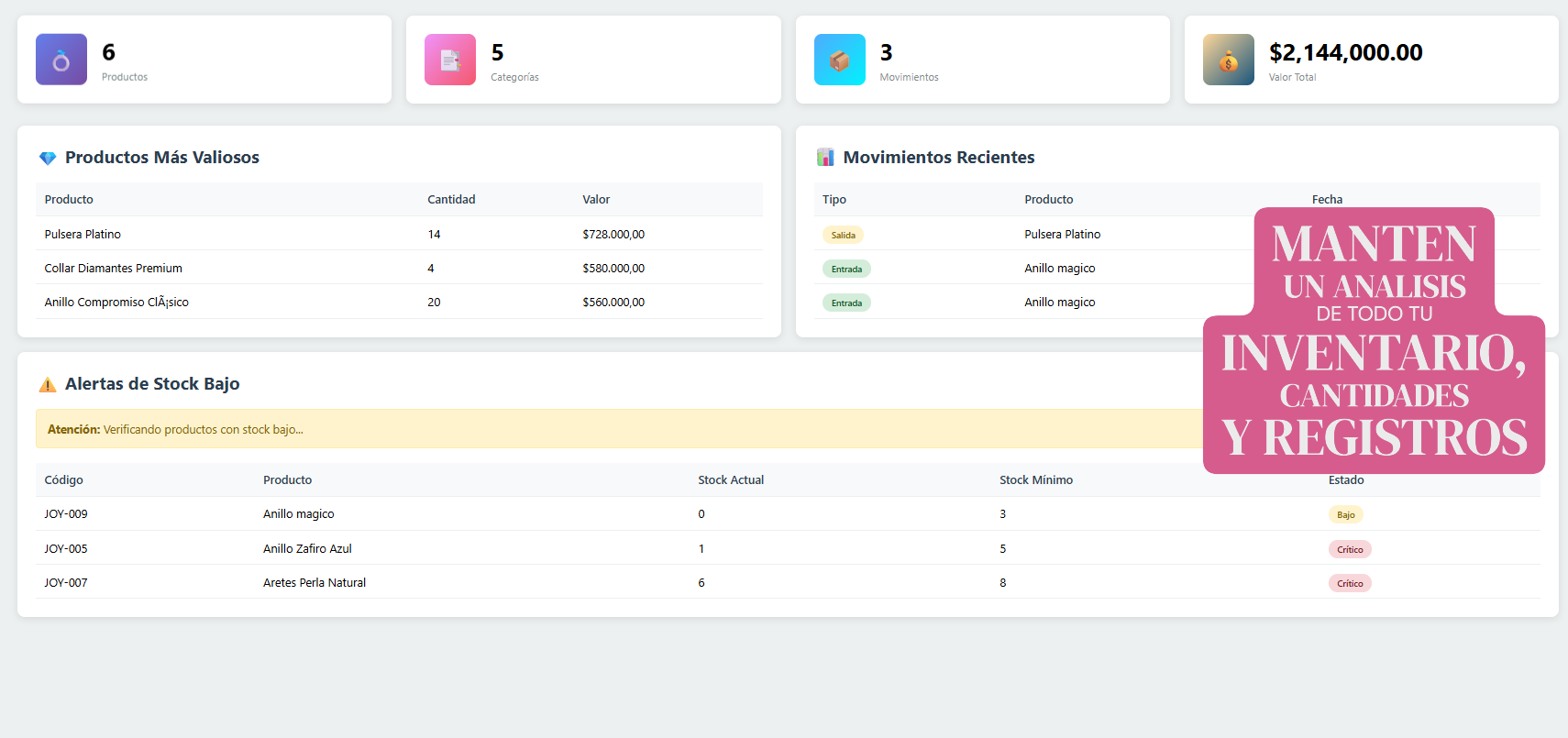Click the Bajo status badge for JOY-009
Image resolution: width=1568 pixels, height=738 pixels.
point(1345,514)
